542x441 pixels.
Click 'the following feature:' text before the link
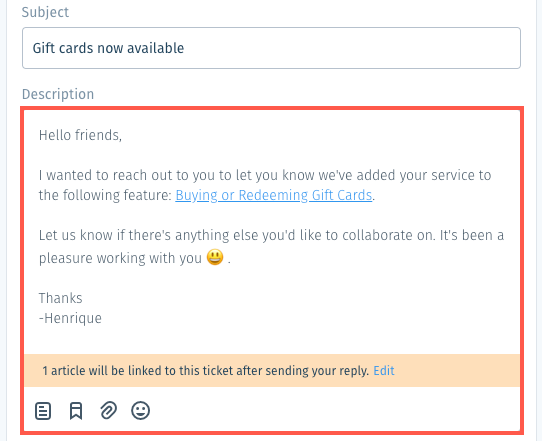coord(105,195)
